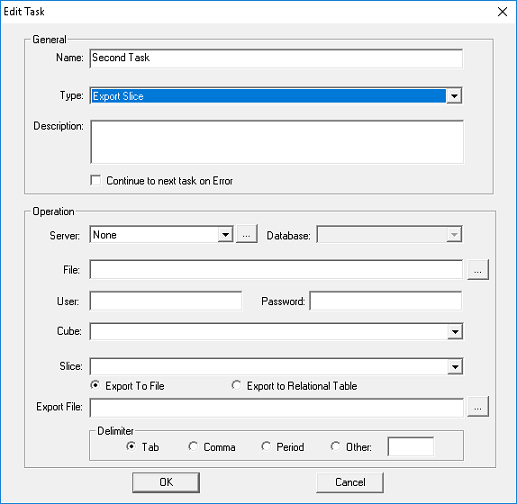Select the Export To File option
Screen dimensions: 517x504
[95, 385]
